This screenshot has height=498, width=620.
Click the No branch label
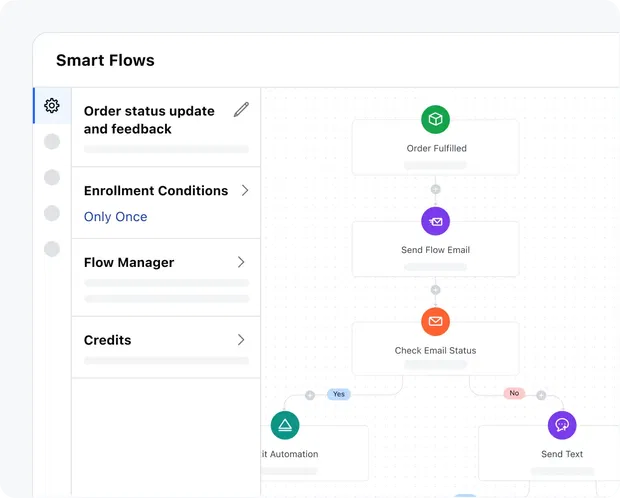pyautogui.click(x=514, y=394)
